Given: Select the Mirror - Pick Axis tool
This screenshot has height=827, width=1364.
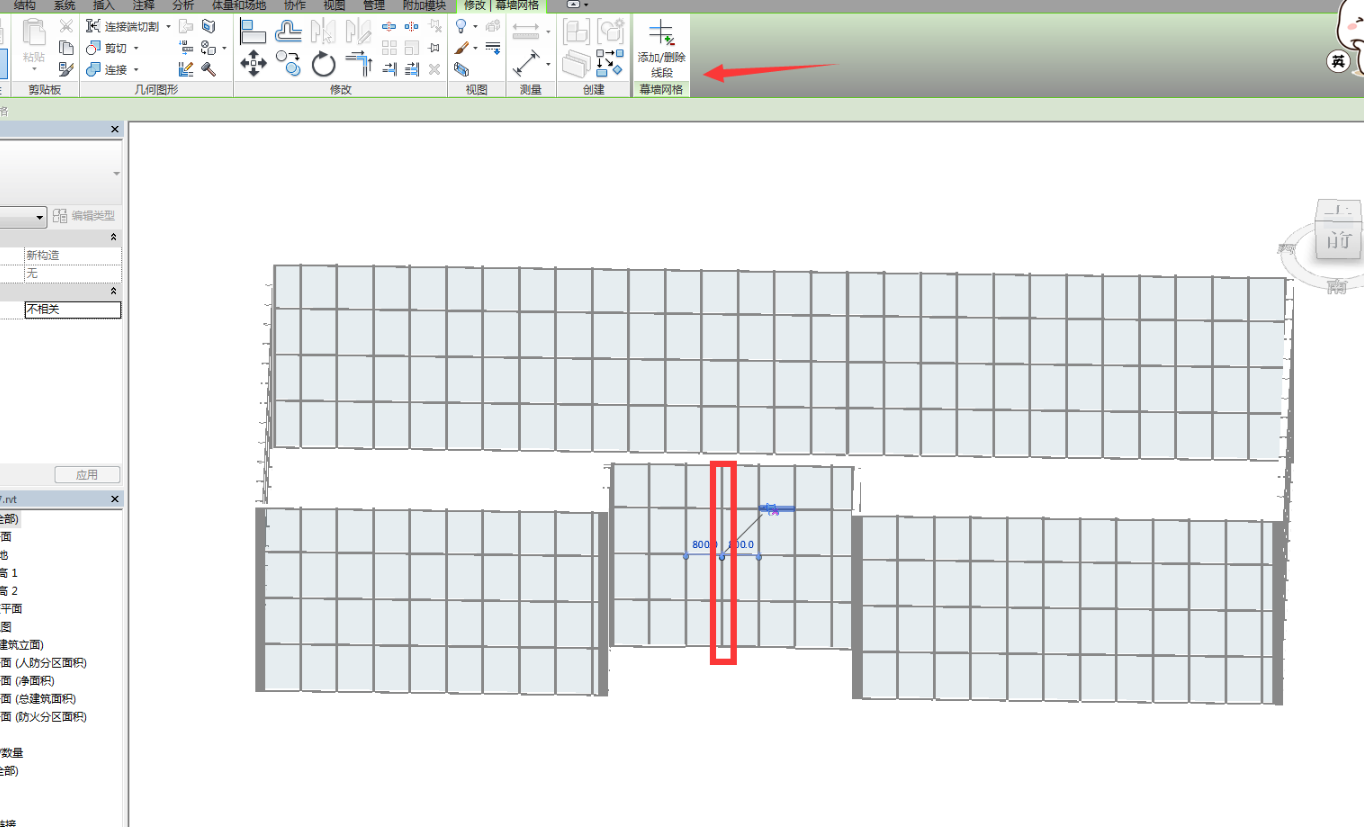Looking at the screenshot, I should [323, 31].
